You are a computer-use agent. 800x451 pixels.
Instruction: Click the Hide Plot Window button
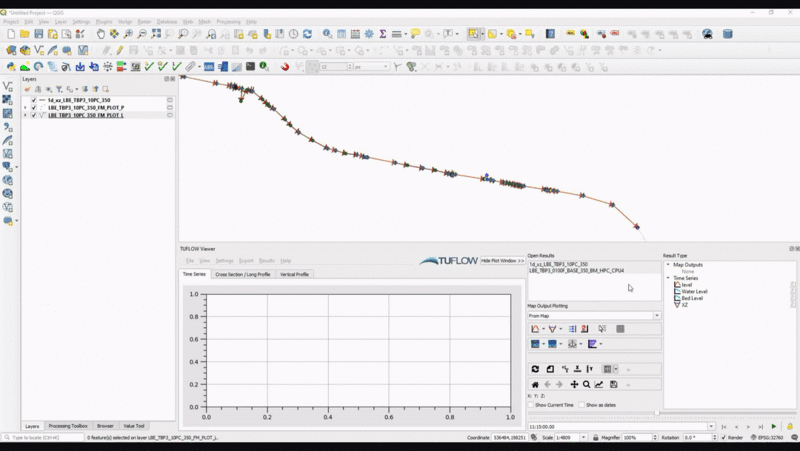pyautogui.click(x=502, y=260)
